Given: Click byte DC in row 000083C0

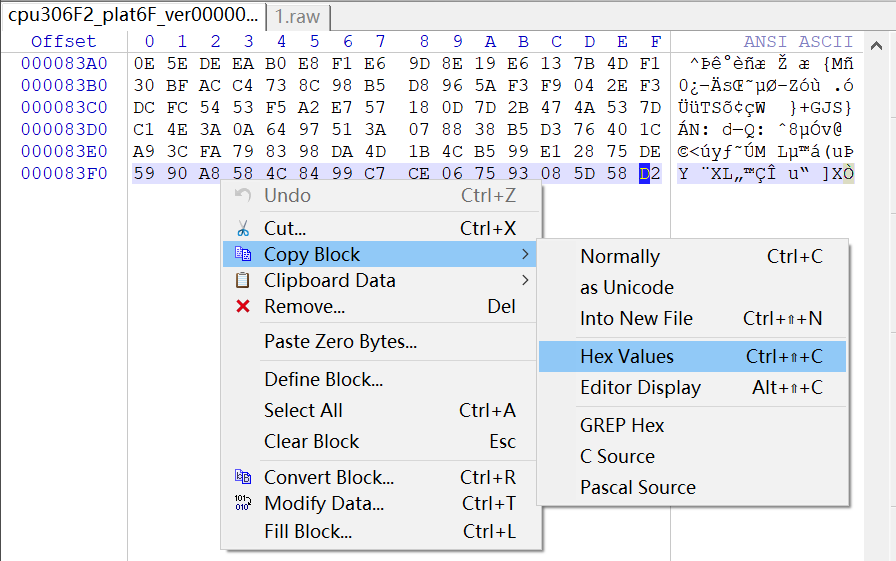Looking at the screenshot, I should [x=144, y=107].
